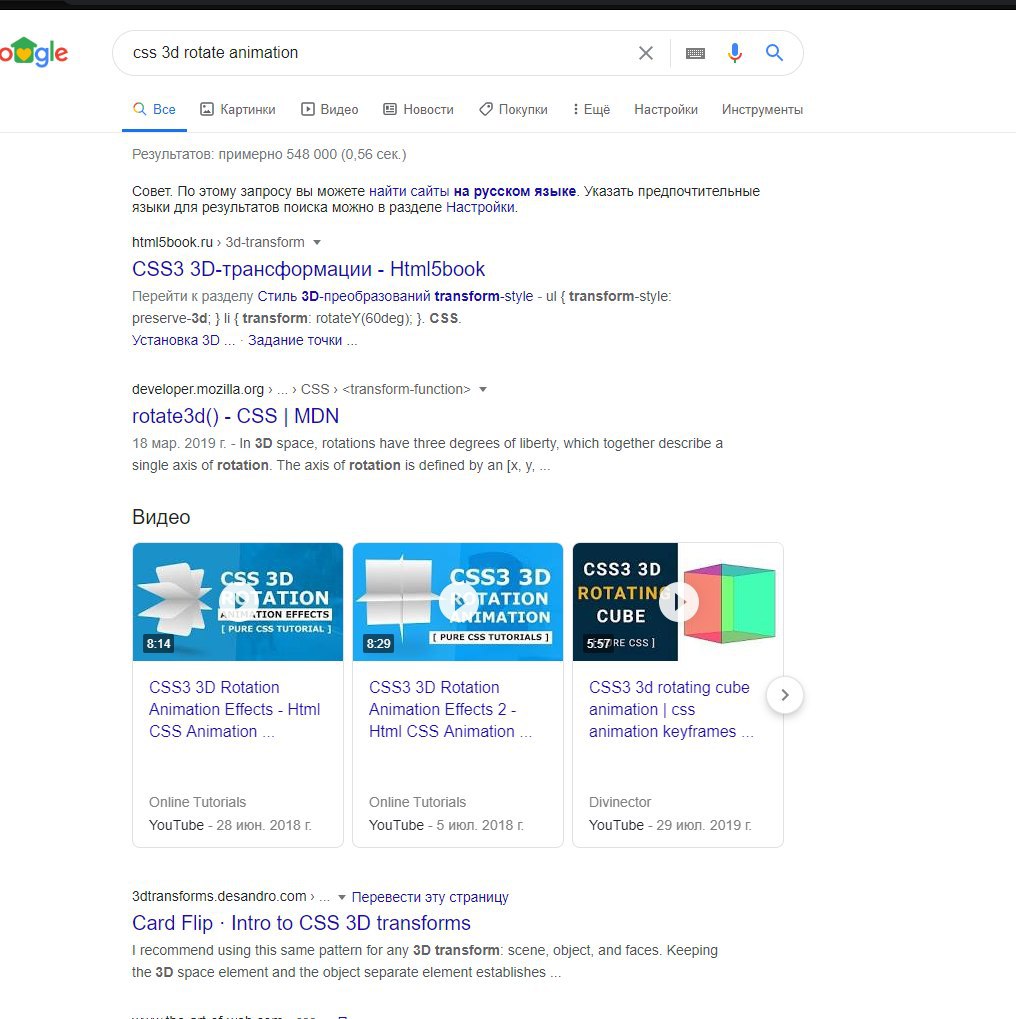Open the rotate3d() - CSS | MDN result
Viewport: 1016px width, 1019px height.
(235, 416)
